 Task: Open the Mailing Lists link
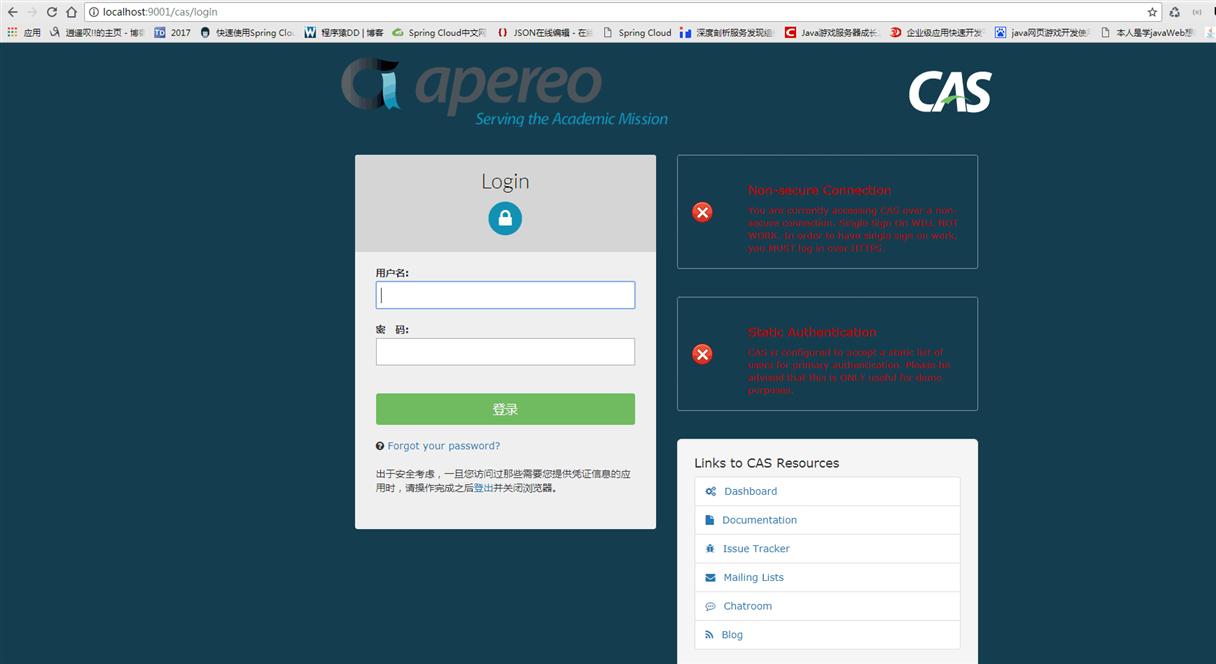point(753,578)
